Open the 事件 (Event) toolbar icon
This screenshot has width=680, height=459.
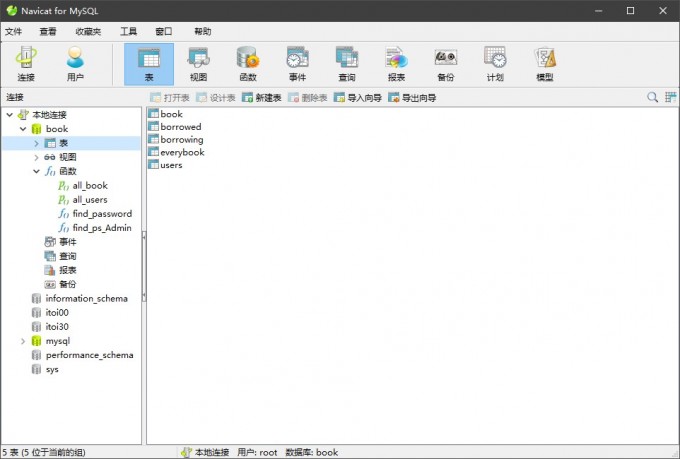pos(298,64)
